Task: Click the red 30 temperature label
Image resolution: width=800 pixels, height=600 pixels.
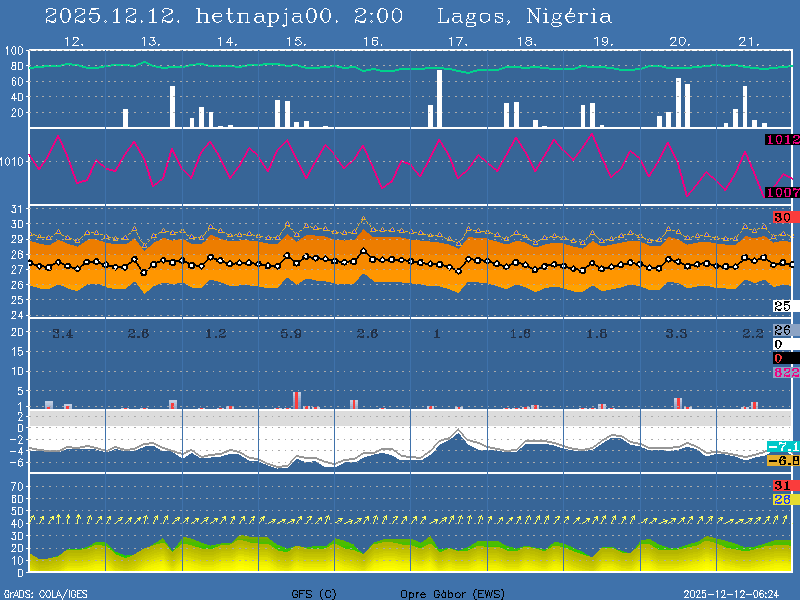Action: (x=782, y=217)
